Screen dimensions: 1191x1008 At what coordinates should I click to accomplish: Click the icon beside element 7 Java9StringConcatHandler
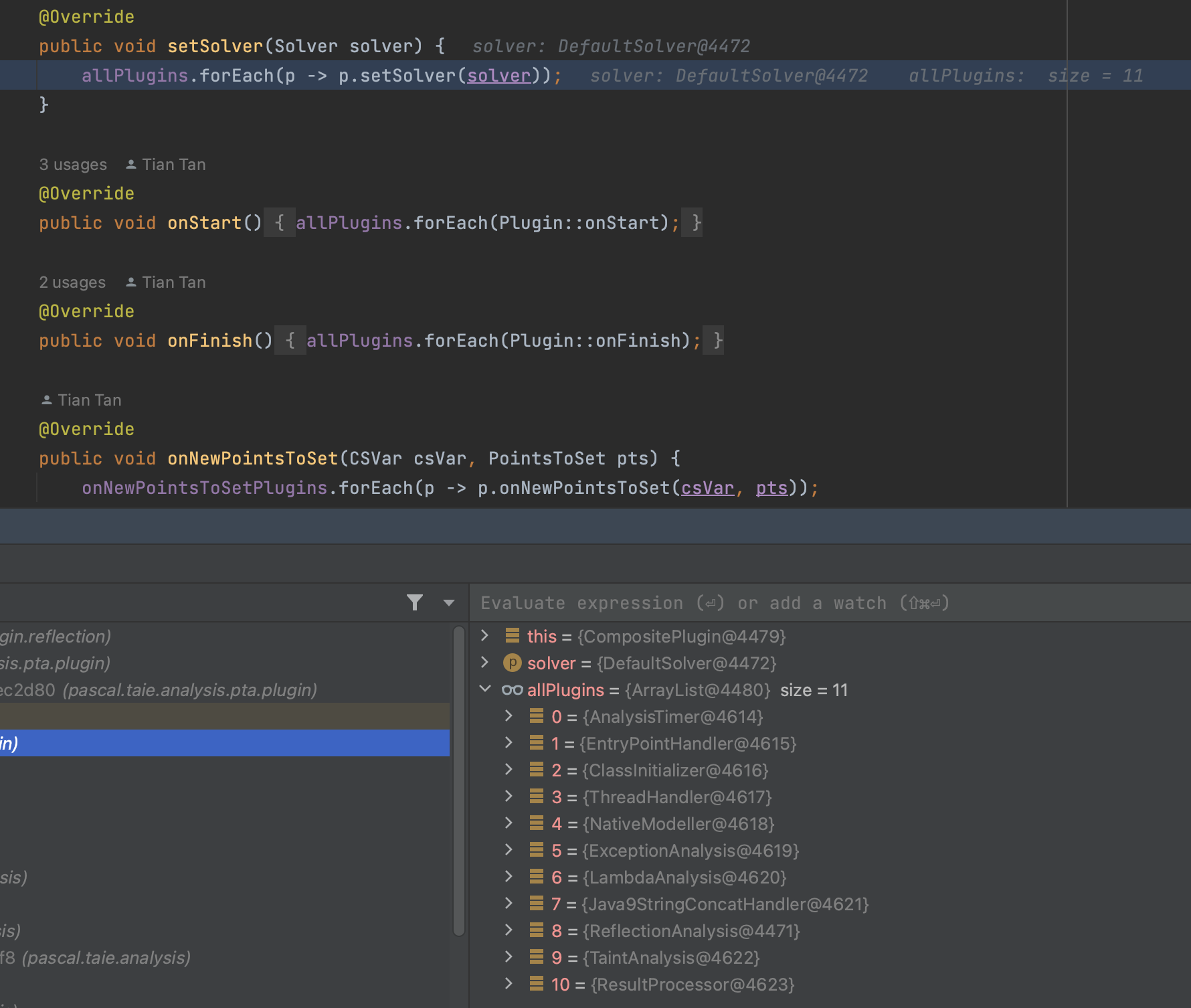pyautogui.click(x=537, y=904)
